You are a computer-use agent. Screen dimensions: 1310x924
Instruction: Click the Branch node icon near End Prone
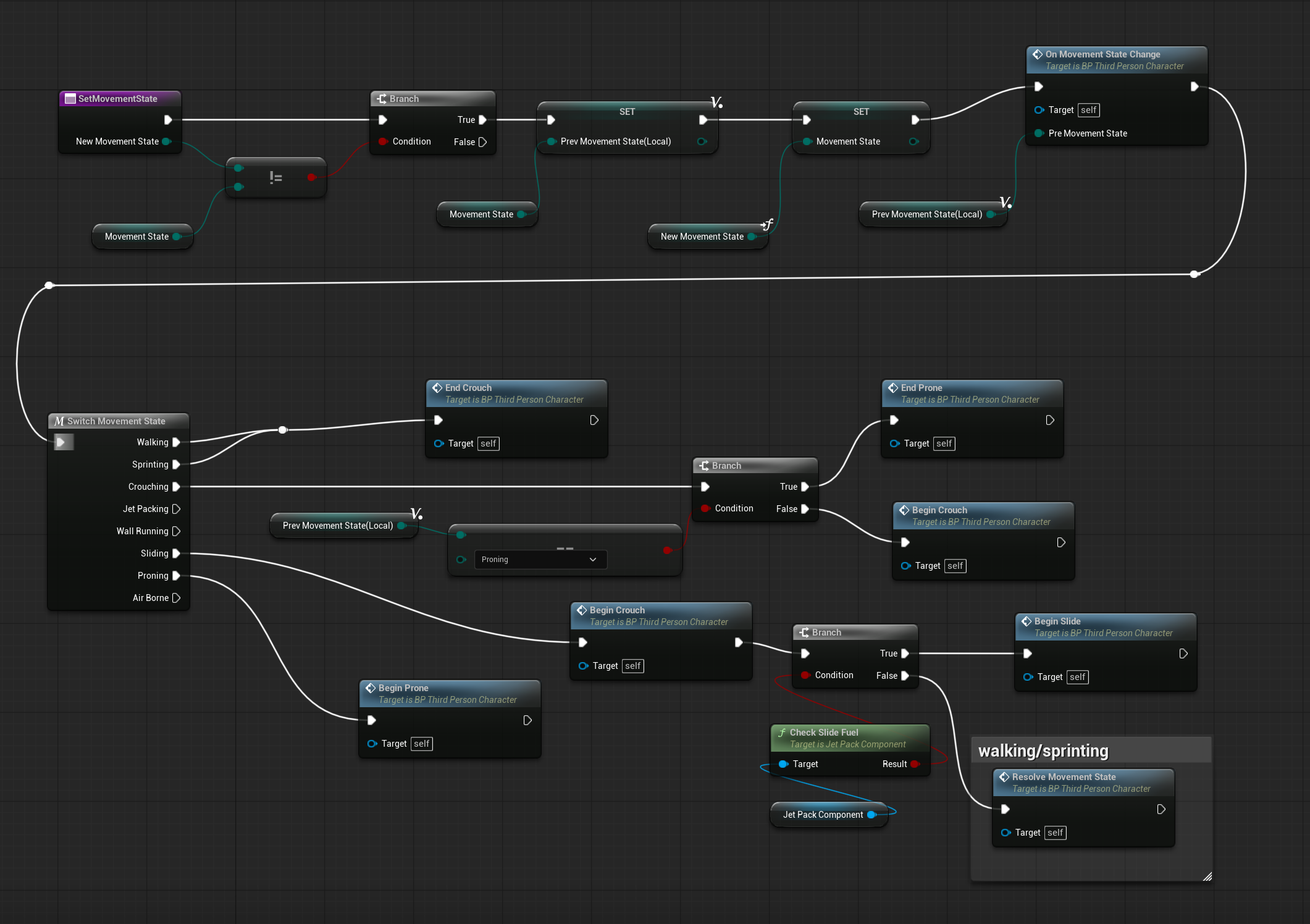click(705, 465)
